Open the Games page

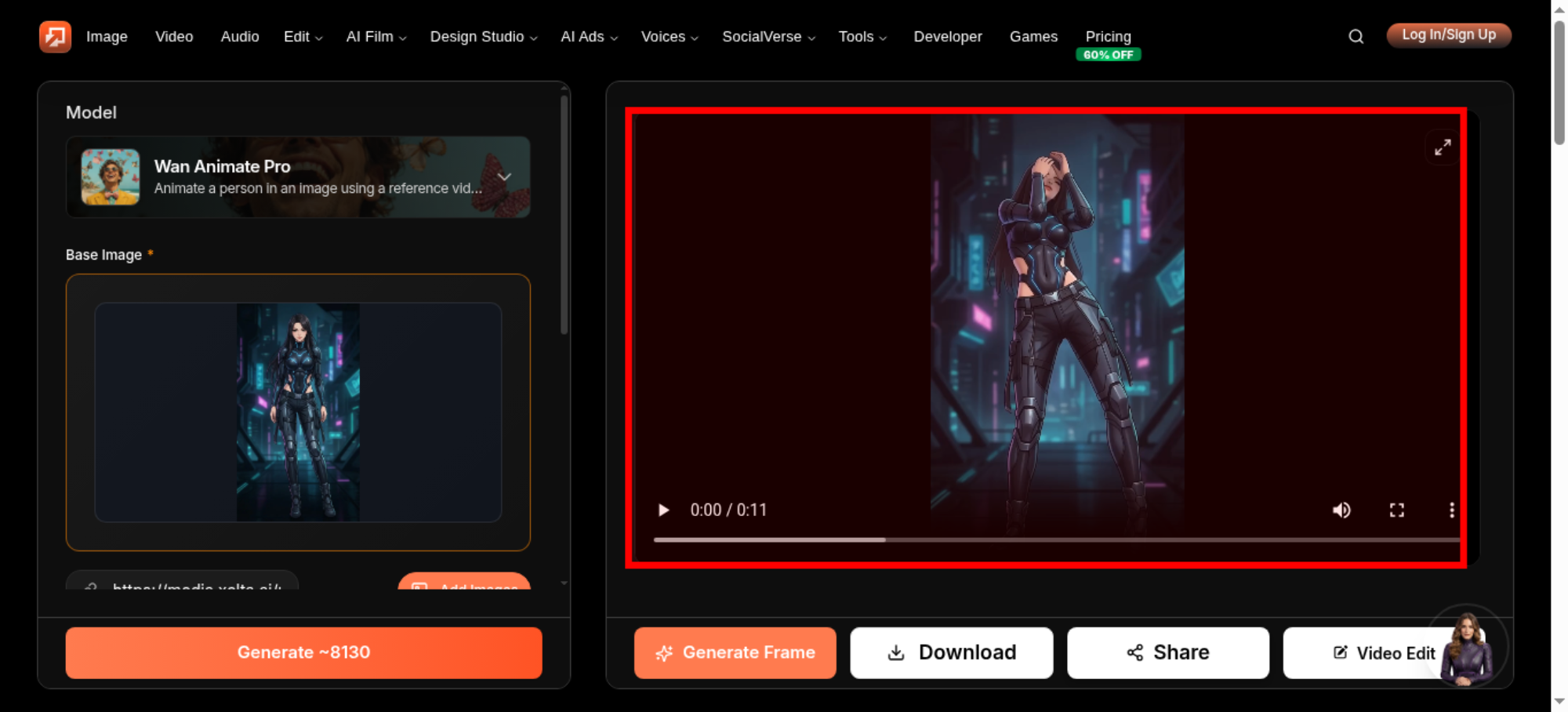tap(1033, 36)
